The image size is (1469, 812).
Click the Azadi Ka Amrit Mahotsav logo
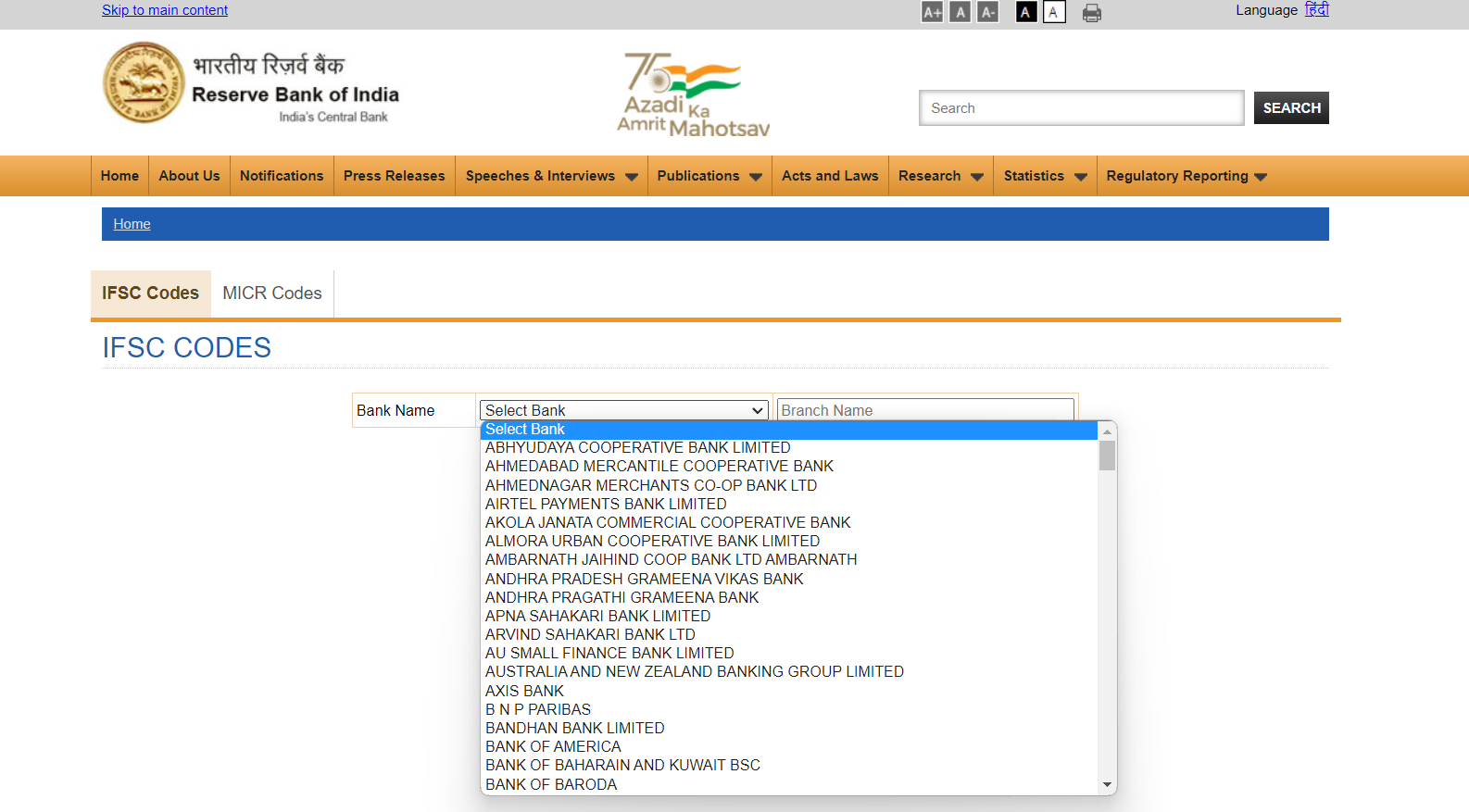coord(694,94)
